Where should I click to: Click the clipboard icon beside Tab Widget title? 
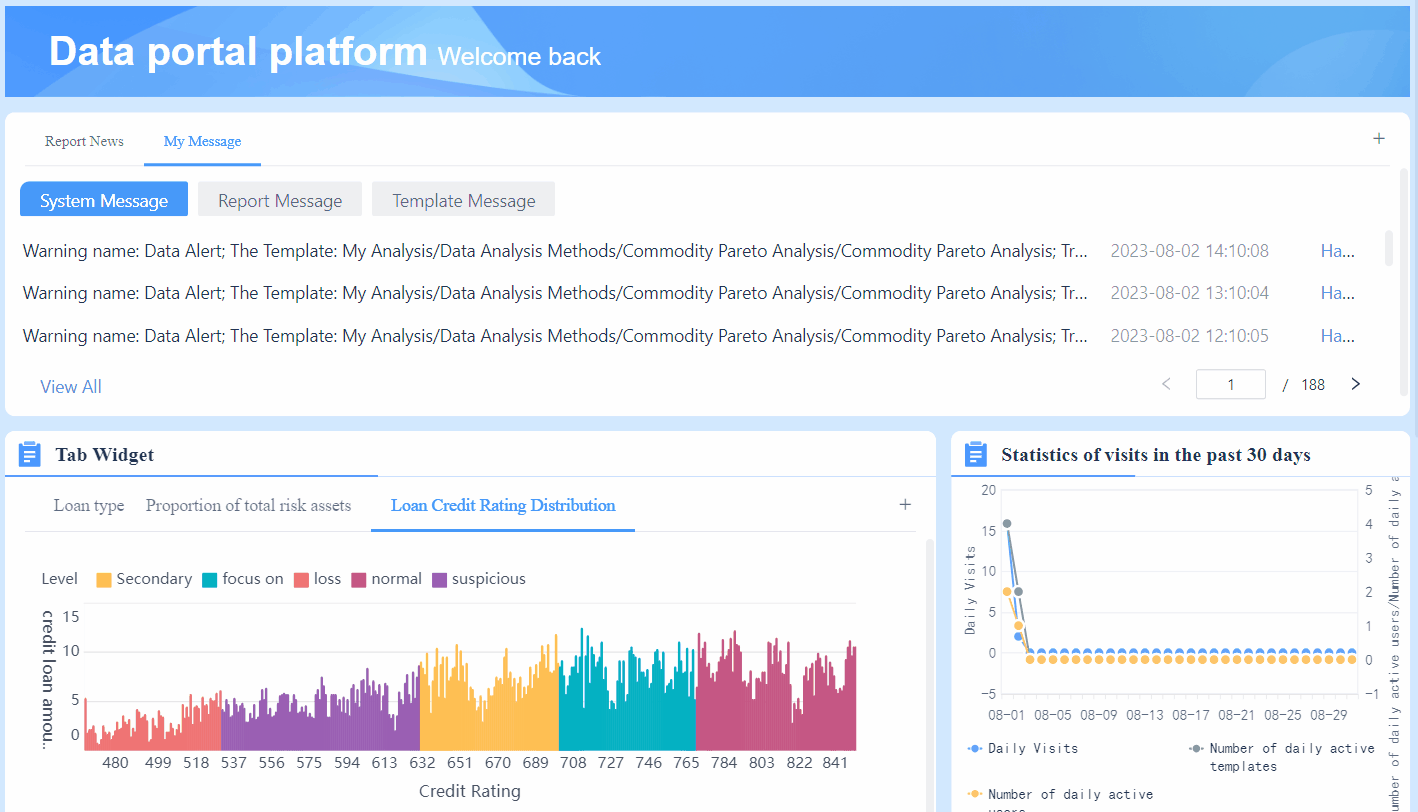click(30, 455)
